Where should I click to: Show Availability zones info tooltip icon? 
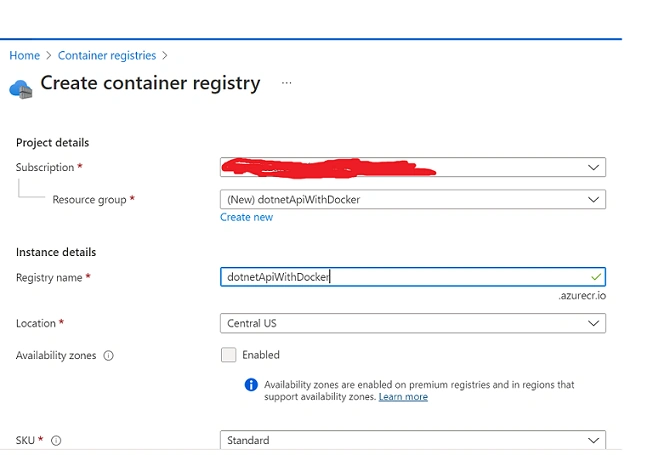[108, 356]
